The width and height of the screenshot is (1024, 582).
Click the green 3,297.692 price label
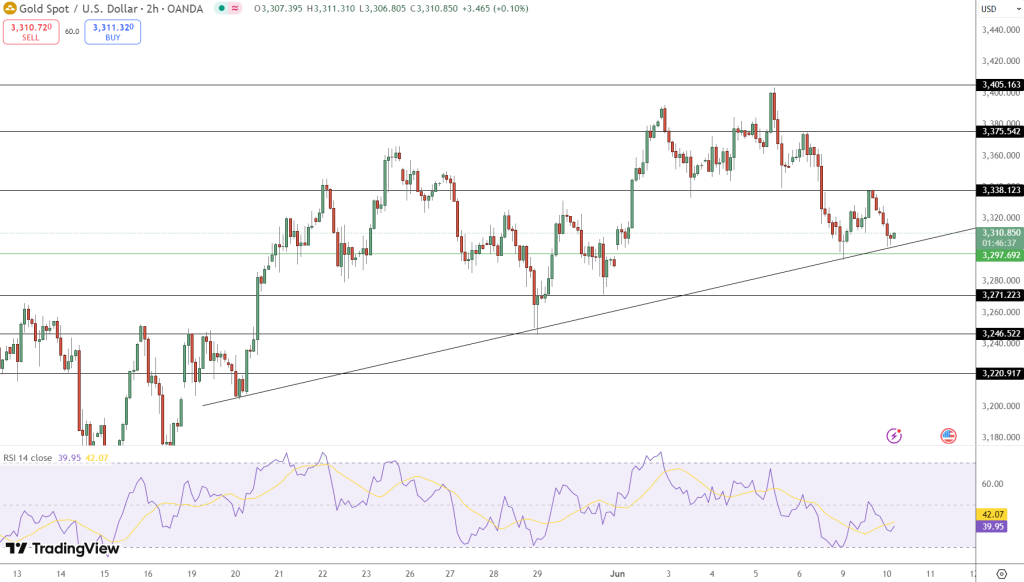click(x=1000, y=255)
